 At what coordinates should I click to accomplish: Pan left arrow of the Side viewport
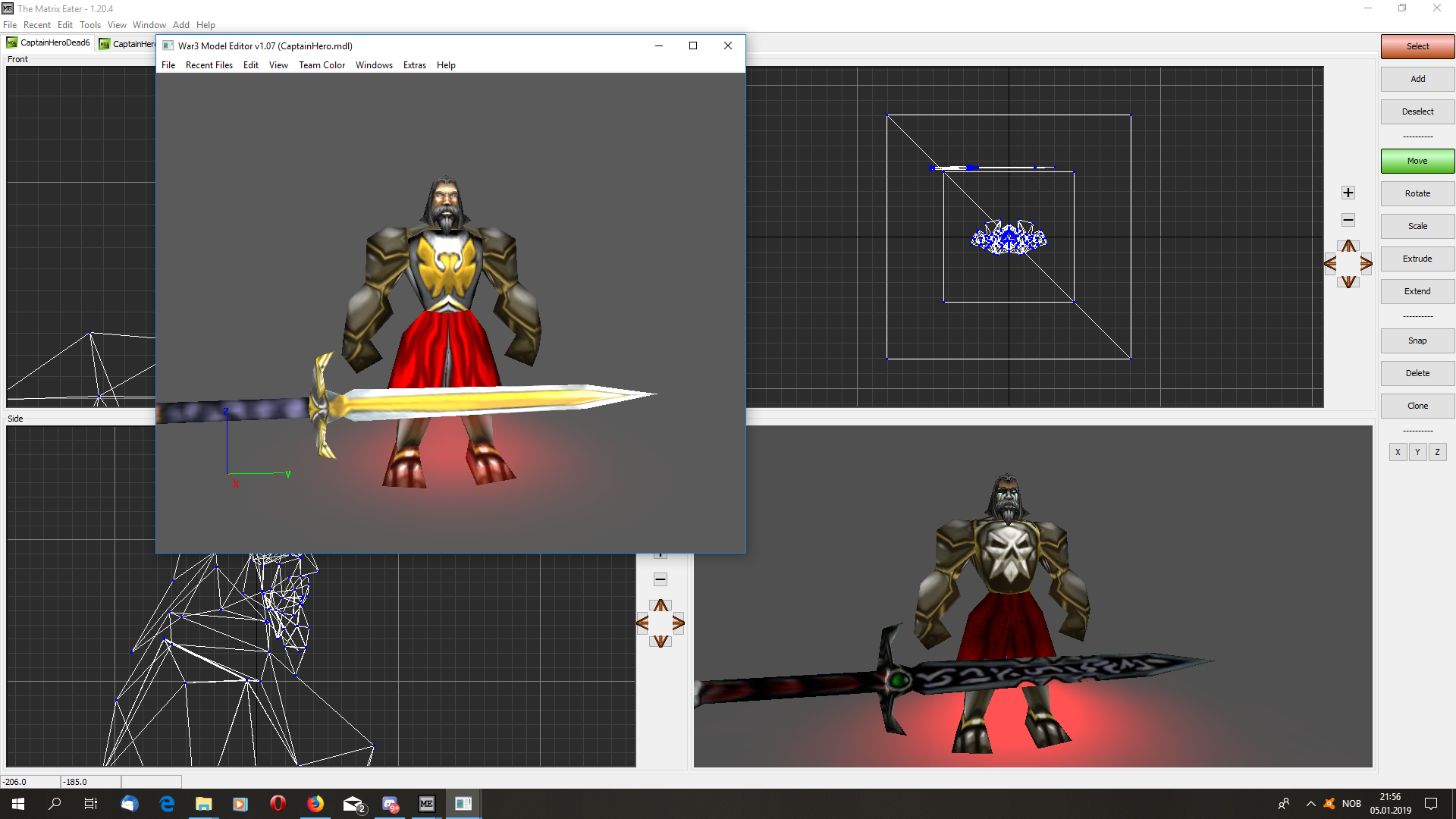coord(642,623)
